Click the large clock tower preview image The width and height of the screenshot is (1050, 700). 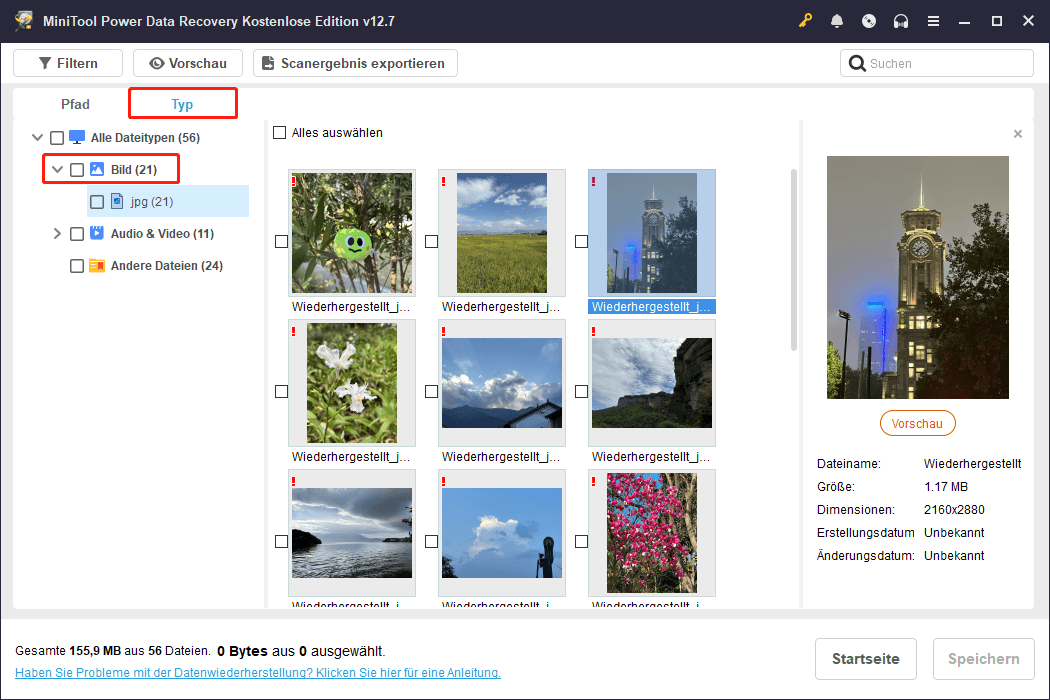coord(917,277)
